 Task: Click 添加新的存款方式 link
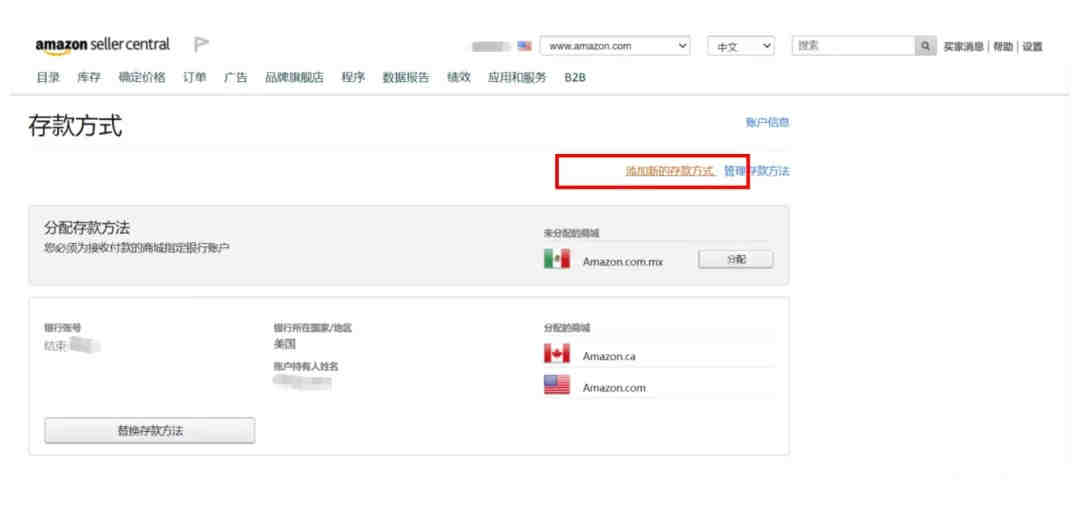[x=670, y=171]
